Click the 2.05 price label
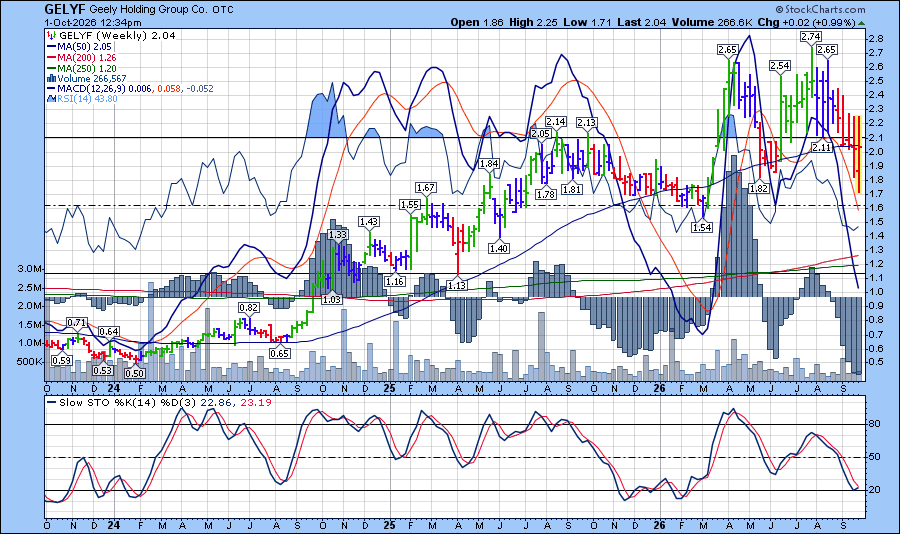Viewport: 900px width, 534px height. pos(540,133)
